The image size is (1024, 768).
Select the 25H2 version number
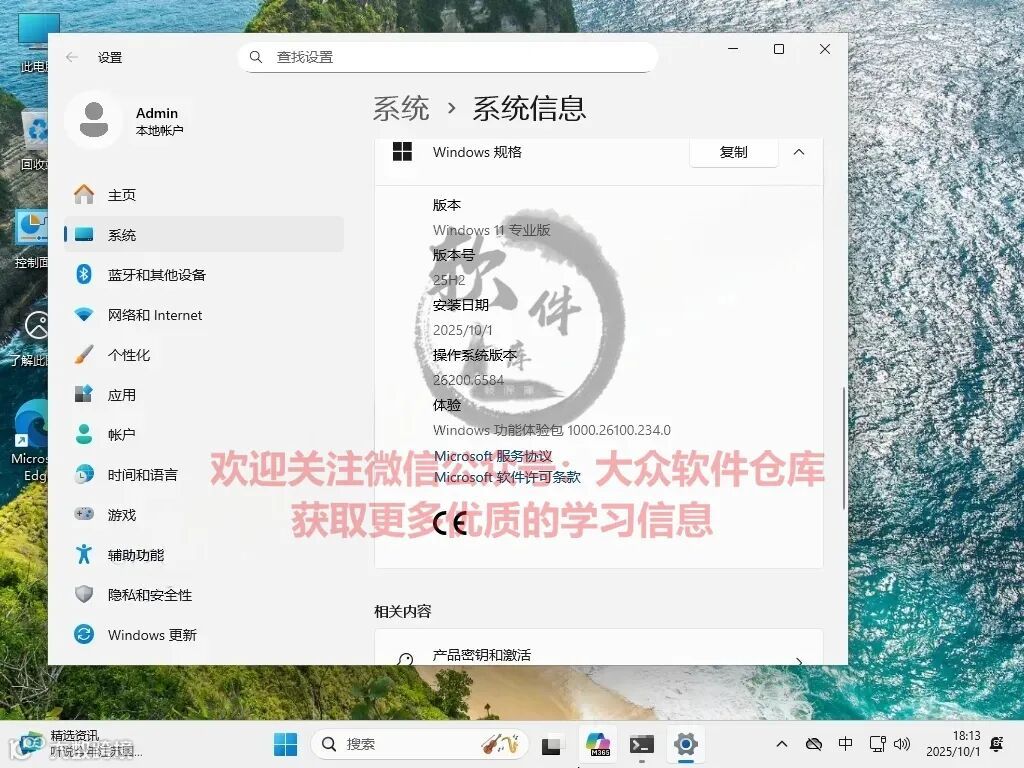pos(449,280)
